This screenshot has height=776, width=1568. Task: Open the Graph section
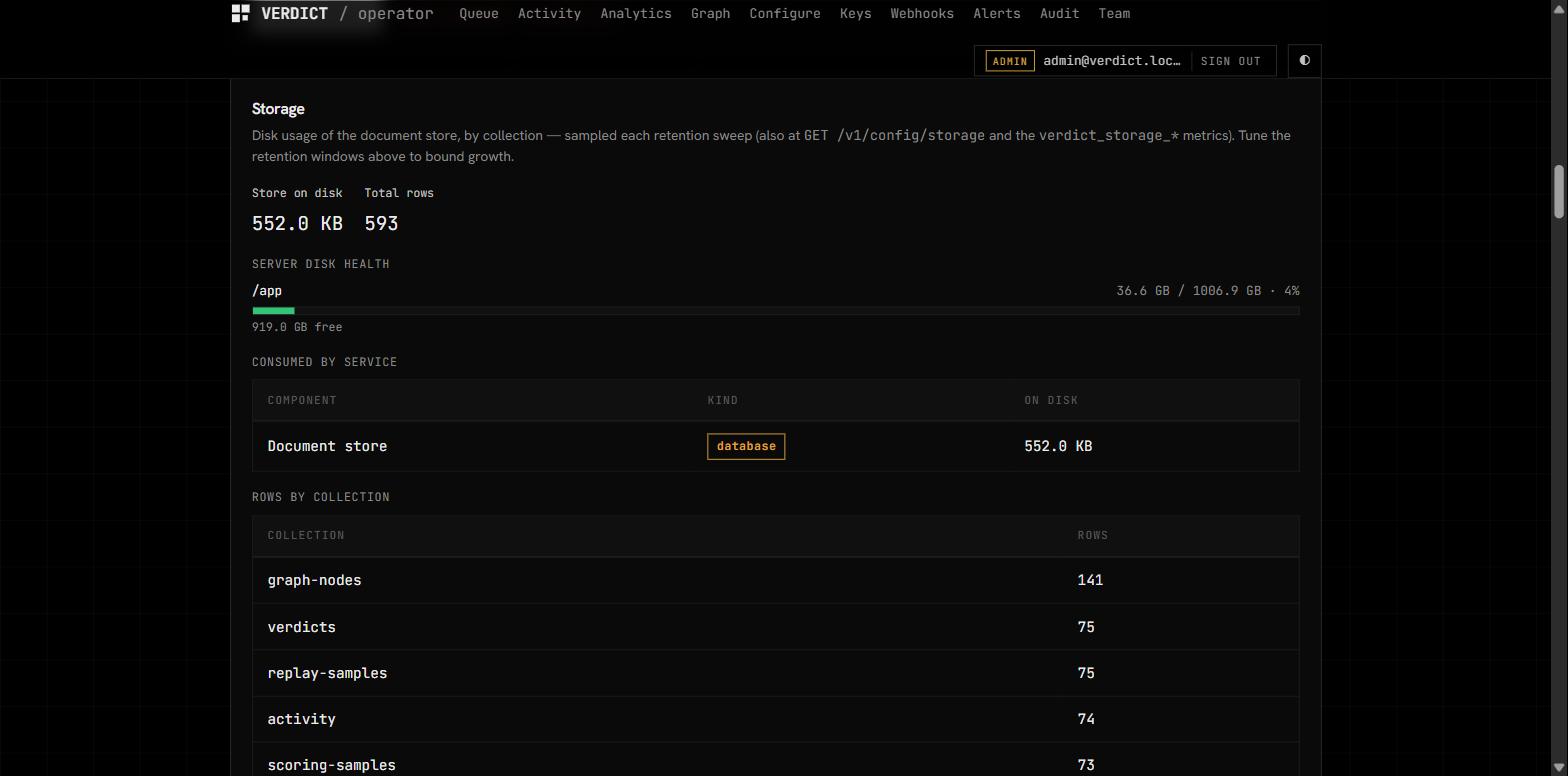tap(710, 14)
